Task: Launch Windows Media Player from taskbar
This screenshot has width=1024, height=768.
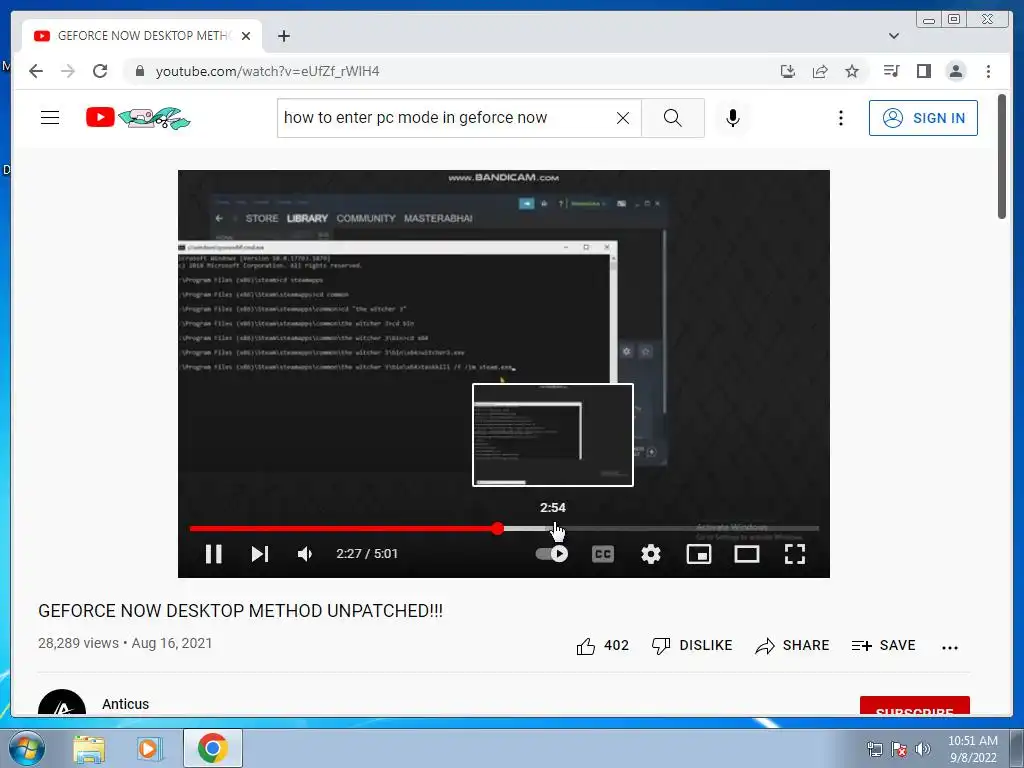Action: point(150,748)
